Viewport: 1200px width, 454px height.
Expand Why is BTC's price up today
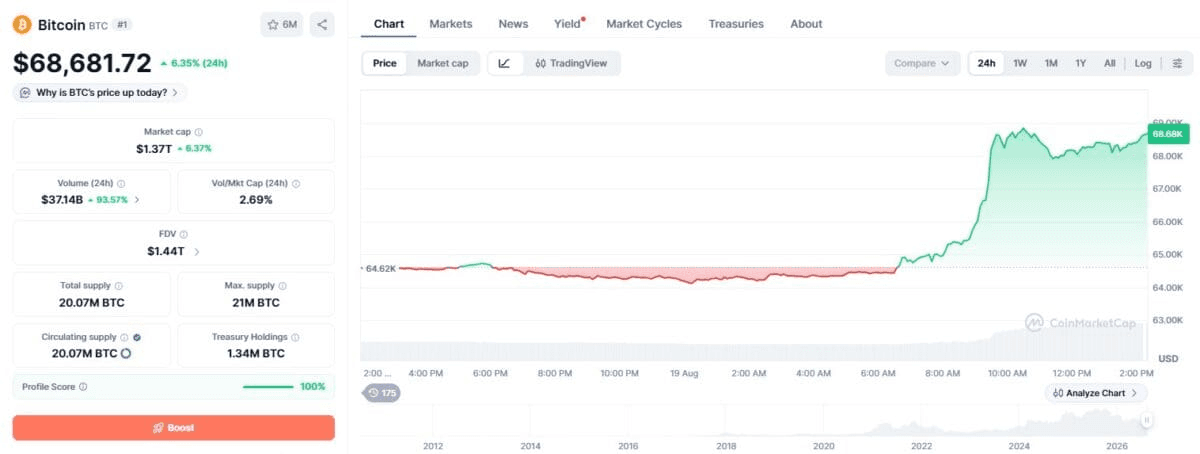[100, 93]
